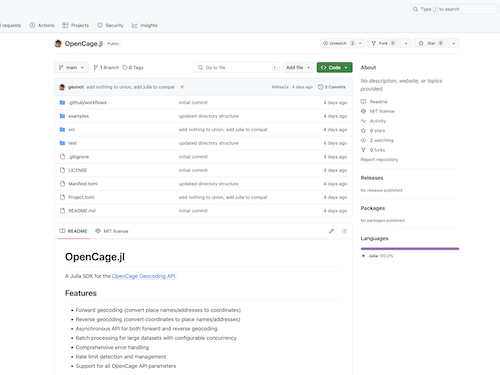Screen dimensions: 500x375
Task: Fork the repository
Action: point(384,43)
